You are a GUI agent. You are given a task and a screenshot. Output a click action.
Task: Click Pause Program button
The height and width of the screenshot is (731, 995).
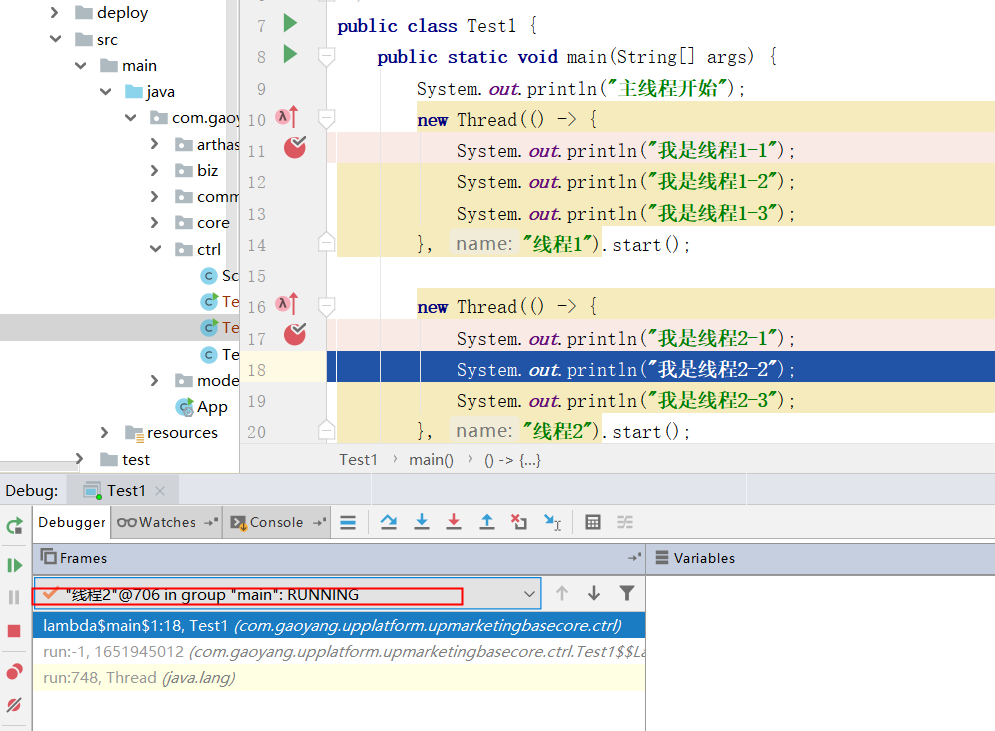[14, 597]
